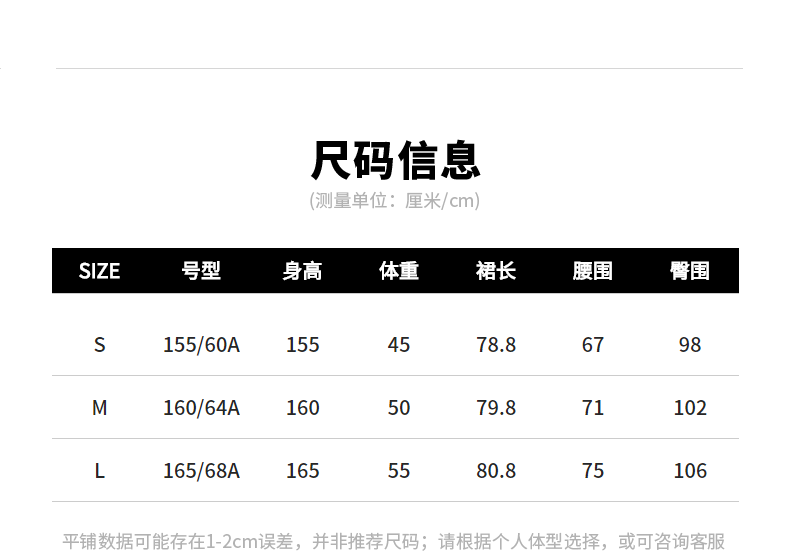
Task: Click the 78.8 skirt length value
Action: [x=496, y=345]
